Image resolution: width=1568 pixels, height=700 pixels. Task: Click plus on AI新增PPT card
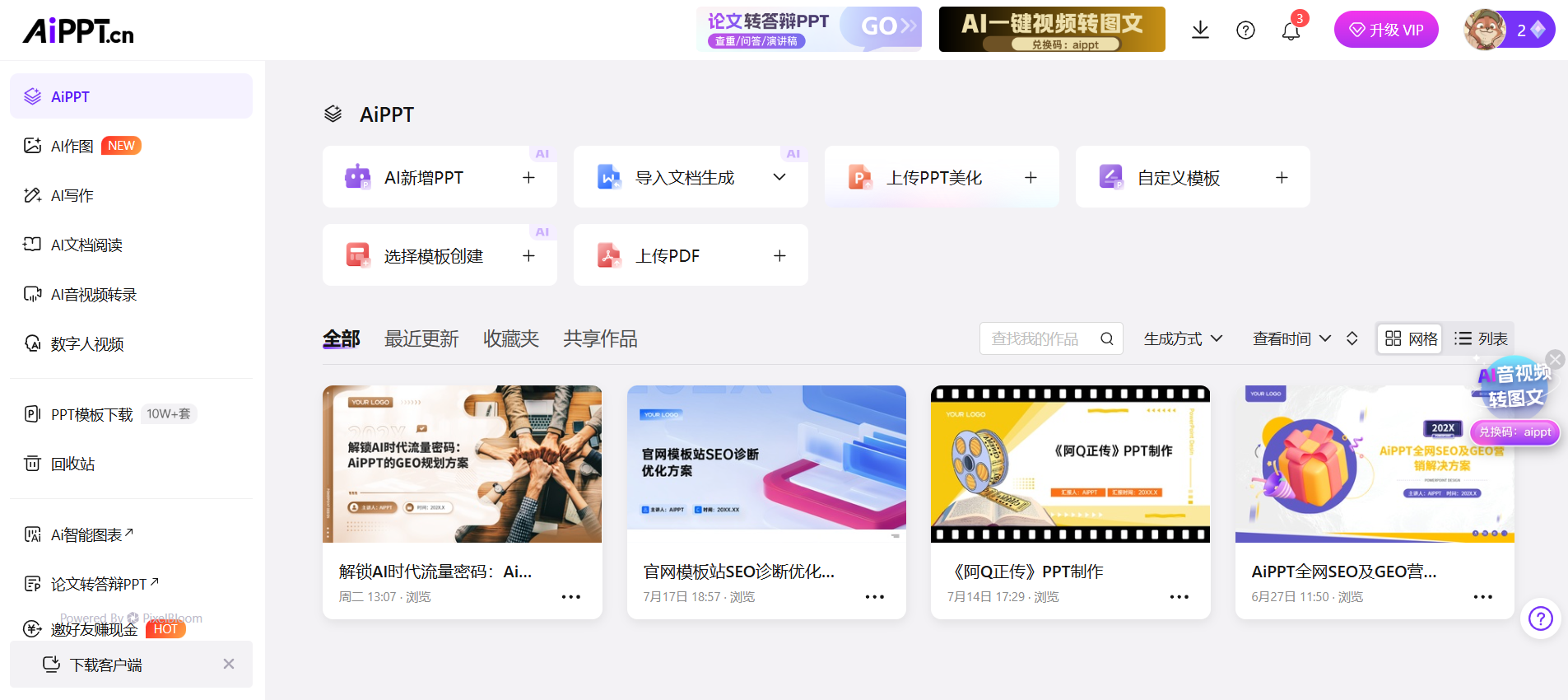[x=528, y=177]
